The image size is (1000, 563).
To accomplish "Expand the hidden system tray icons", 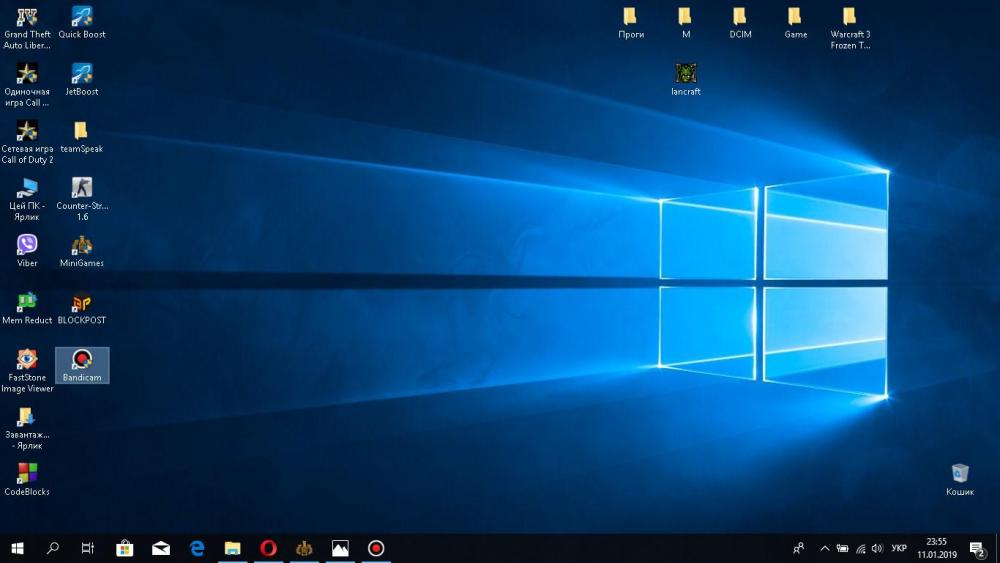I will pos(825,548).
